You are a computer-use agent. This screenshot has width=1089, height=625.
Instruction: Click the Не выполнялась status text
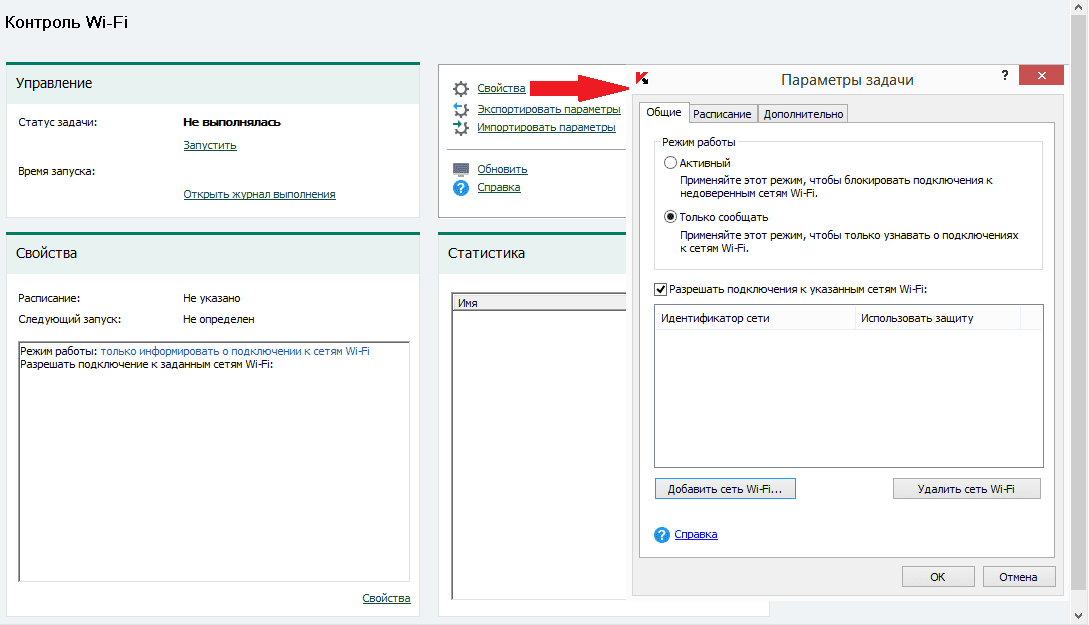(x=232, y=122)
